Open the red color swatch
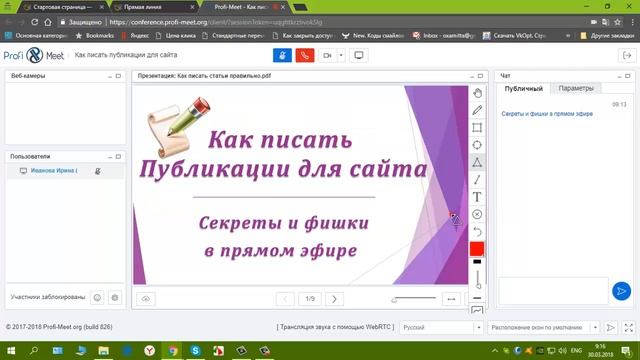The width and height of the screenshot is (640, 360). click(x=477, y=249)
